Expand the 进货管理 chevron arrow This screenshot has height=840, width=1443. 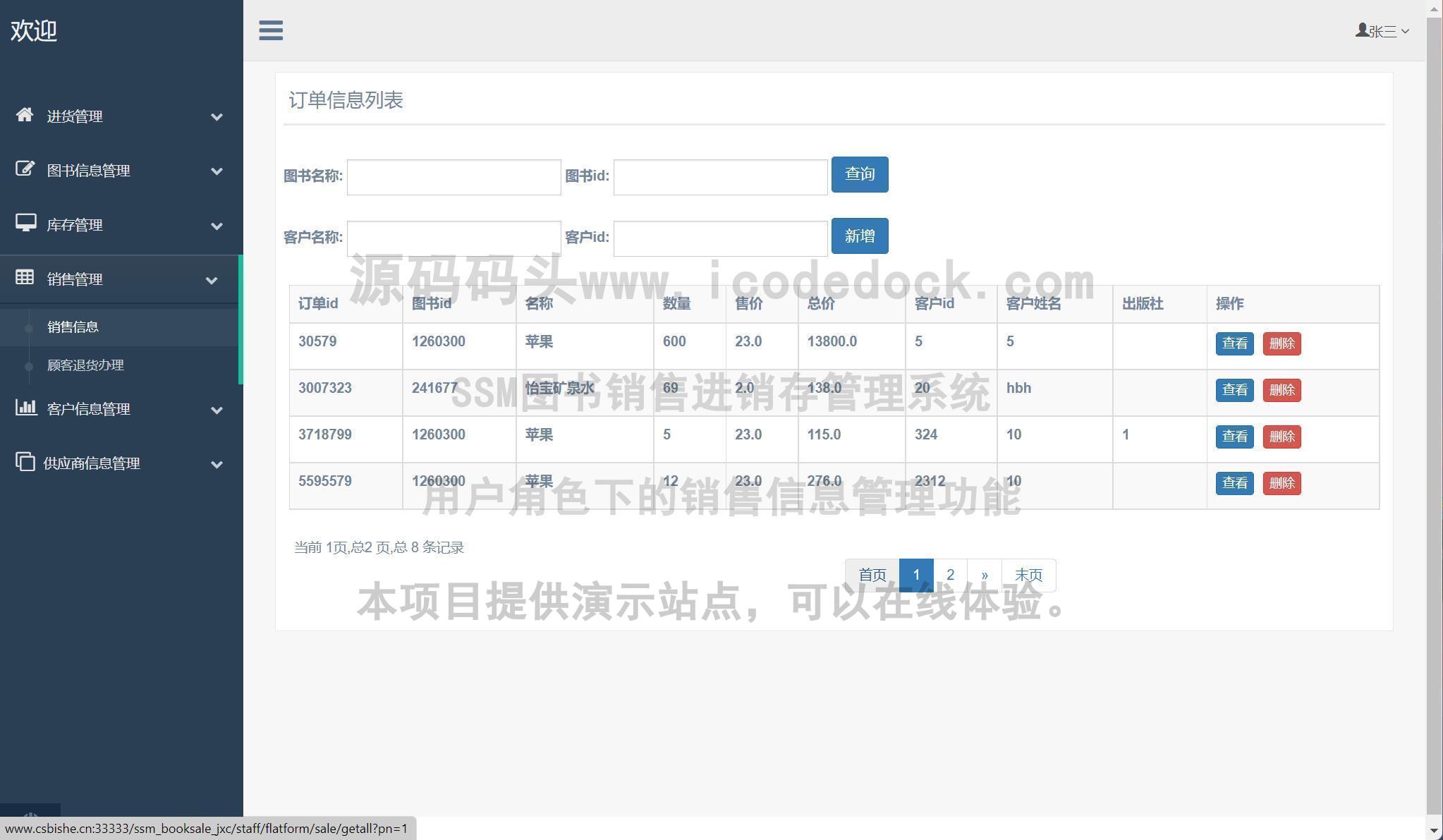(217, 117)
